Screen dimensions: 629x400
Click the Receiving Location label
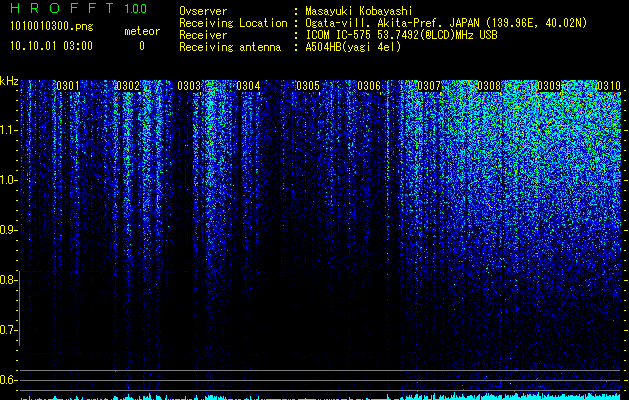[233, 23]
